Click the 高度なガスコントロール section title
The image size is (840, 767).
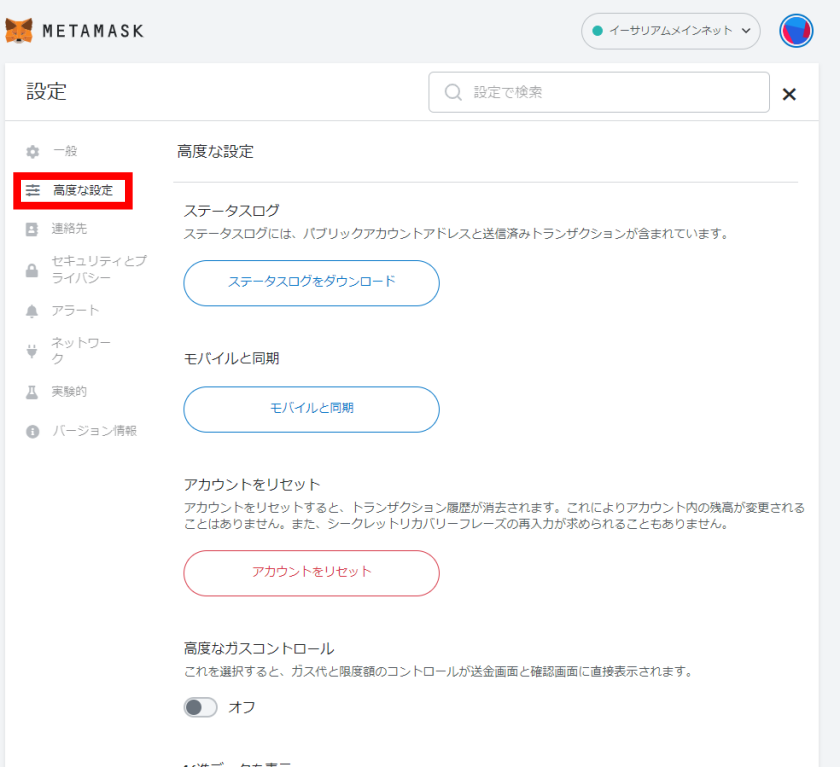pyautogui.click(x=259, y=649)
